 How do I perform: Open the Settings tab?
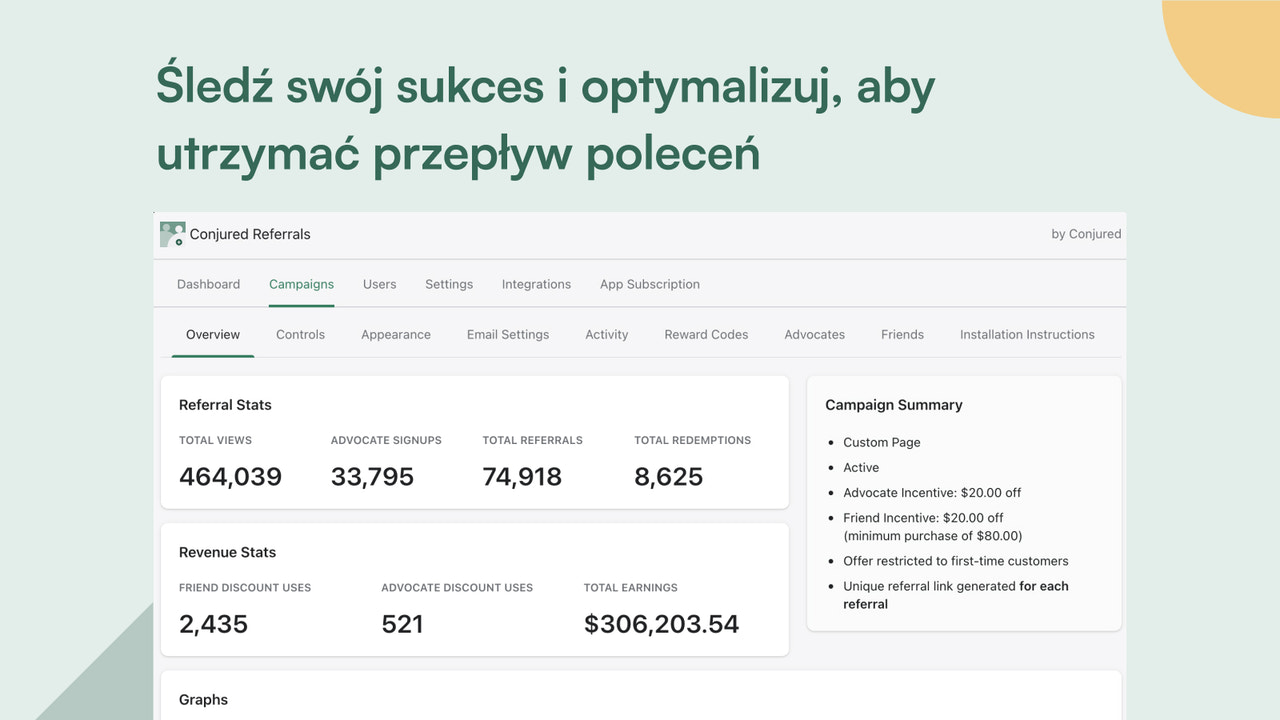tap(449, 284)
